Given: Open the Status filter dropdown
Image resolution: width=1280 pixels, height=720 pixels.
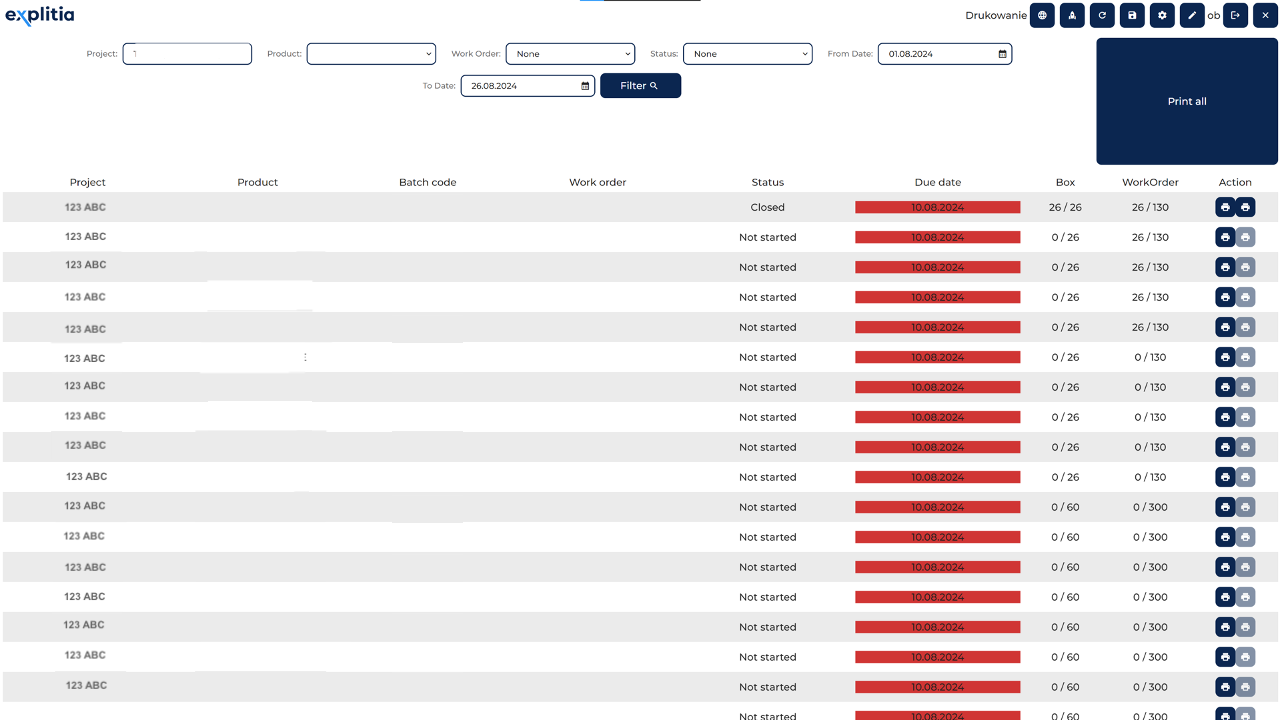Looking at the screenshot, I should (747, 54).
